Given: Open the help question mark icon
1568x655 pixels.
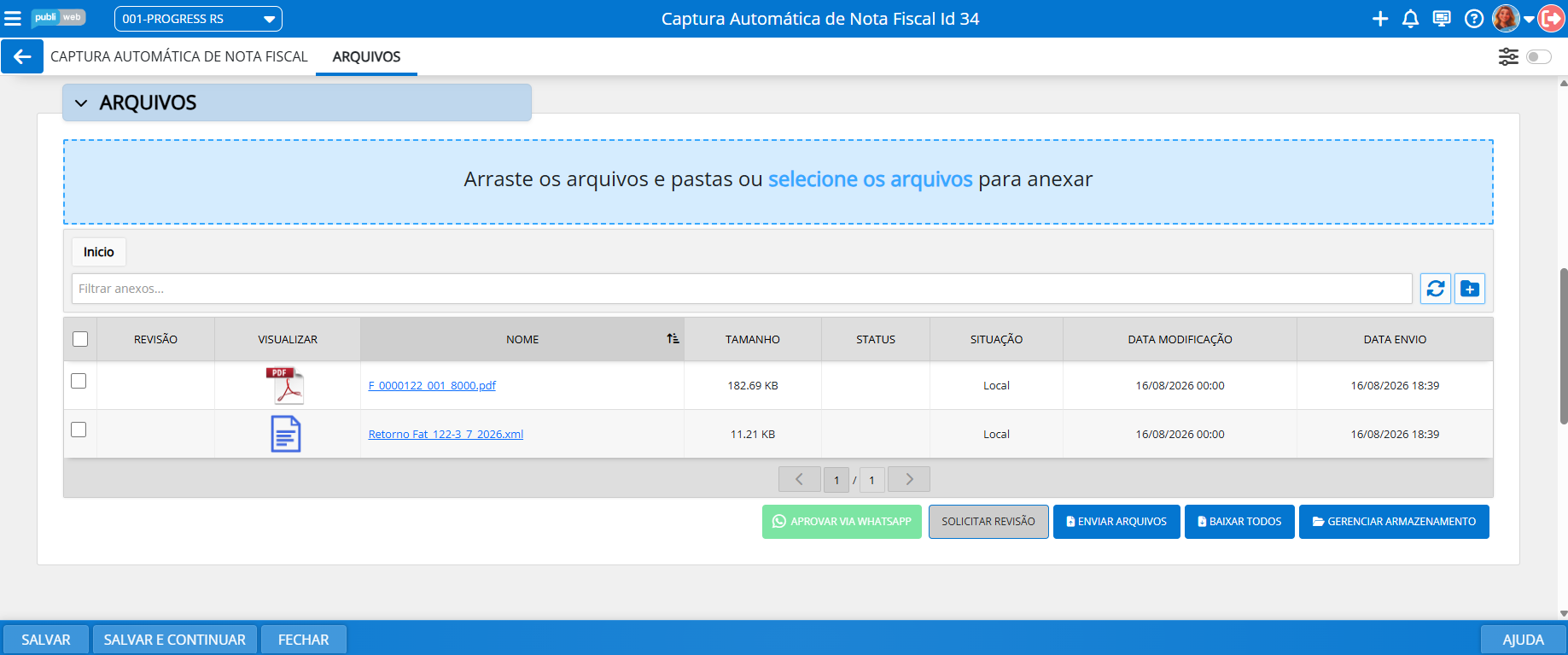Looking at the screenshot, I should (1474, 19).
